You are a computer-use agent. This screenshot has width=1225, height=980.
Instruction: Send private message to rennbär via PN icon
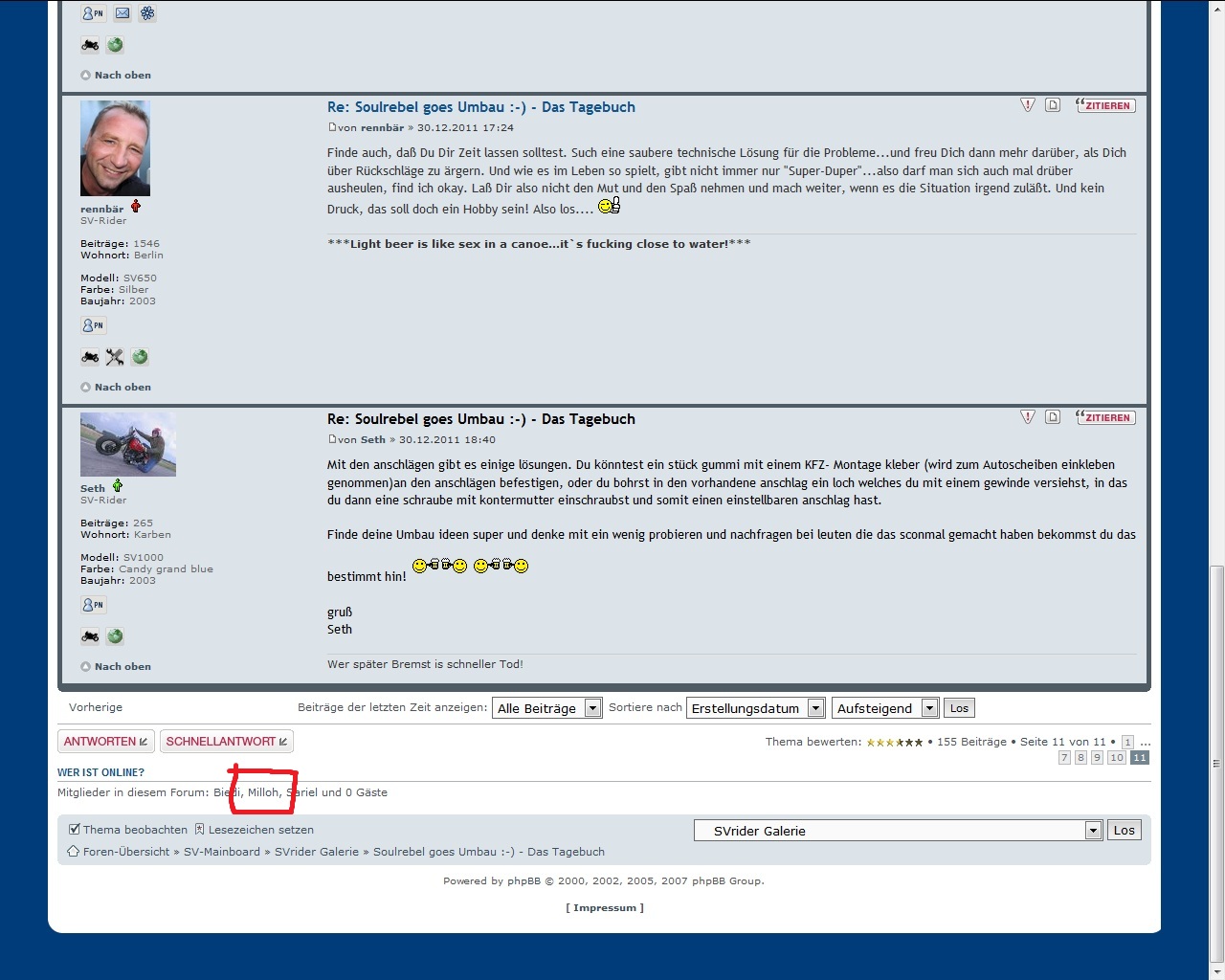93,325
